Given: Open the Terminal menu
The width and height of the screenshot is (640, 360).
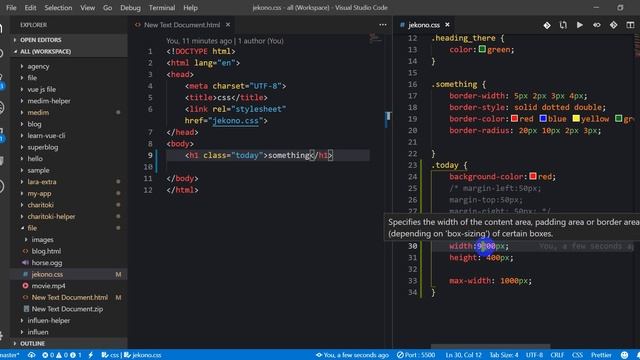Looking at the screenshot, I should point(162,8).
